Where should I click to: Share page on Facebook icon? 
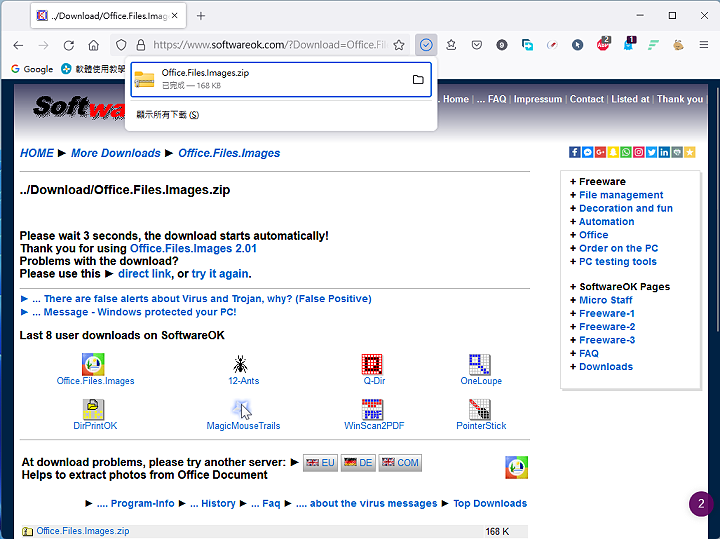coord(574,152)
